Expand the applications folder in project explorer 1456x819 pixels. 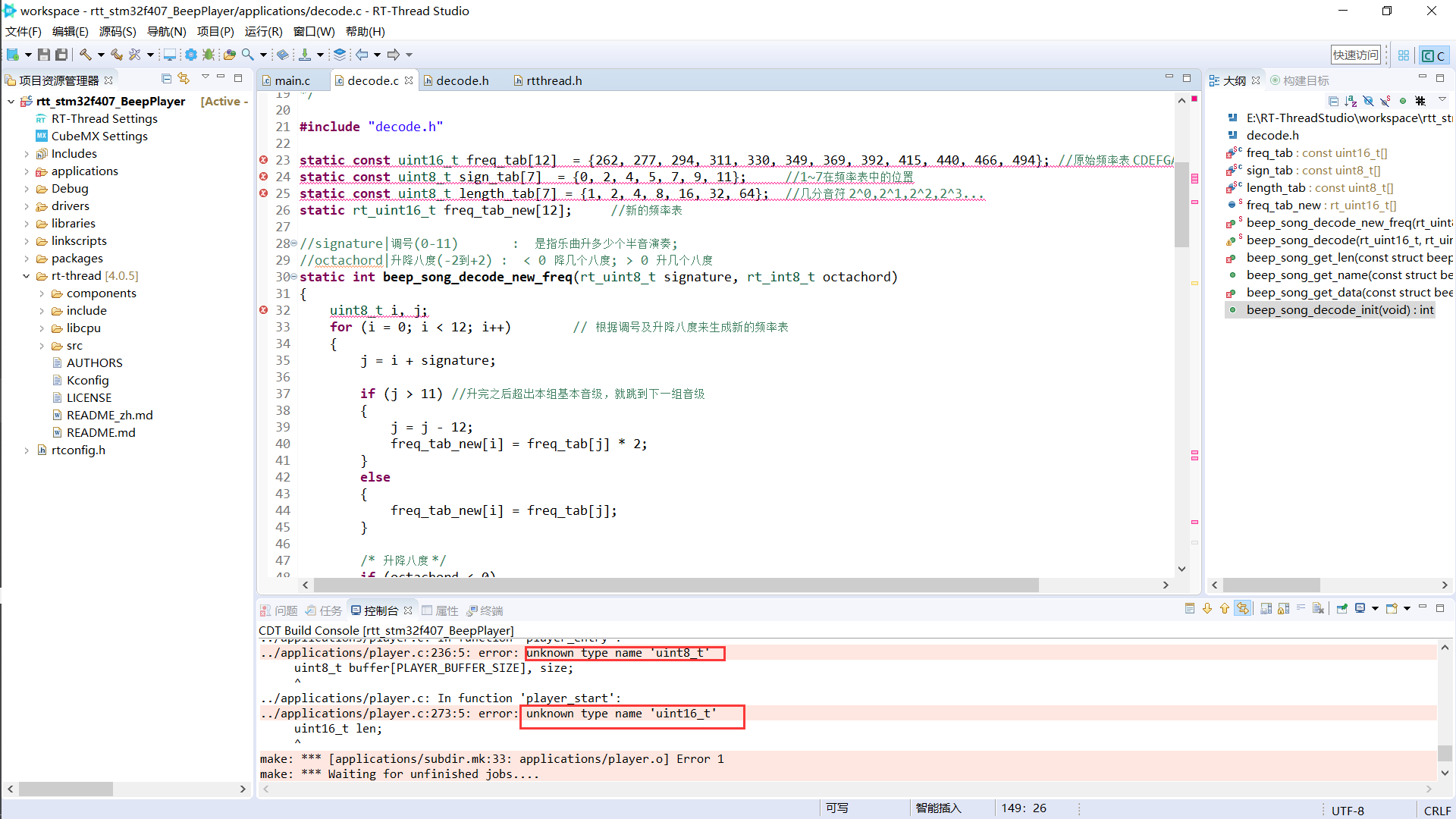(28, 171)
